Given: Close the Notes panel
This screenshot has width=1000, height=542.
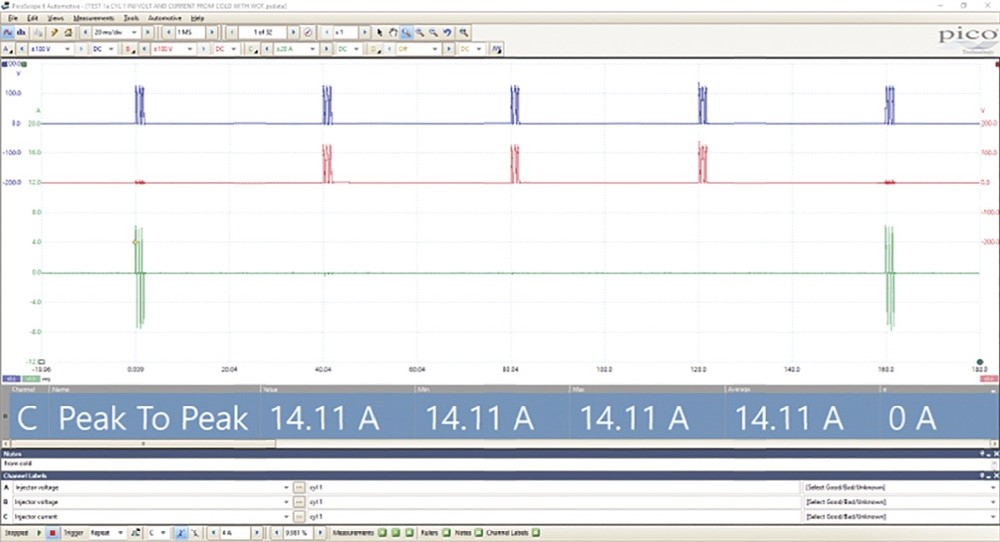Looking at the screenshot, I should (x=996, y=454).
